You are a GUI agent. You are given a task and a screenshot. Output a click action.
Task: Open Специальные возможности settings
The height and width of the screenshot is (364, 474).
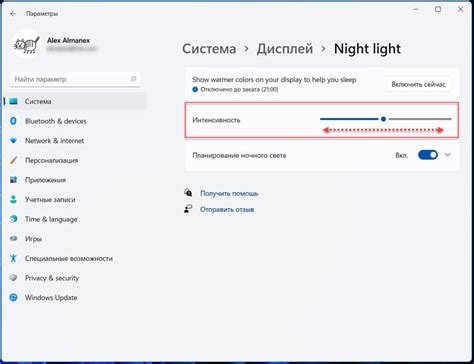click(x=75, y=258)
